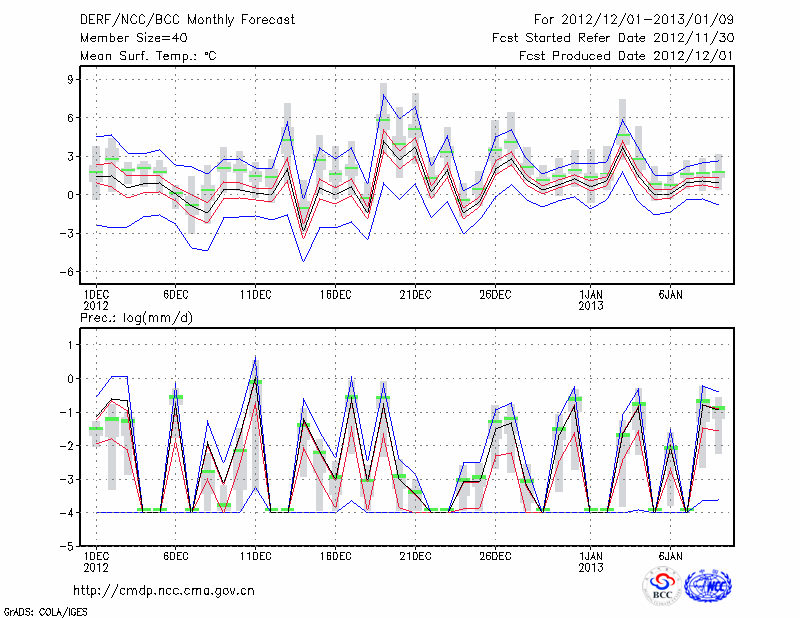Select 21DEC tick under the temperature chart

coord(415,295)
